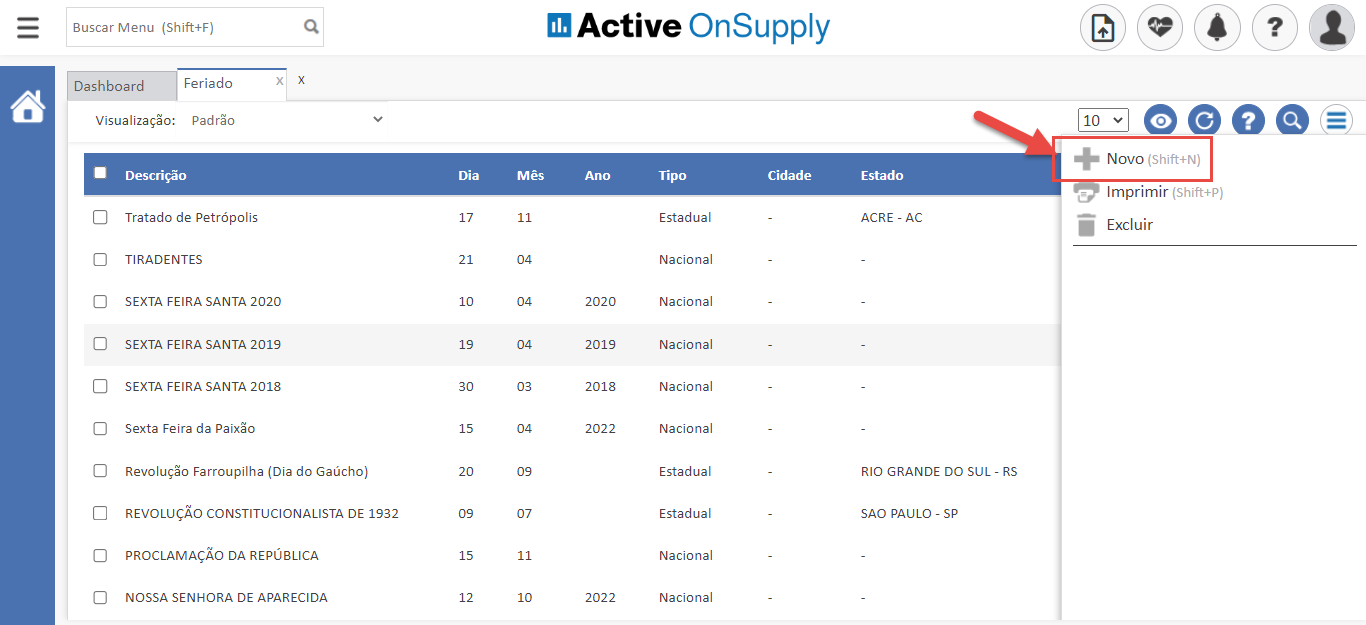
Task: Select the Tratado de Petrópolis checkbox
Action: tap(100, 217)
